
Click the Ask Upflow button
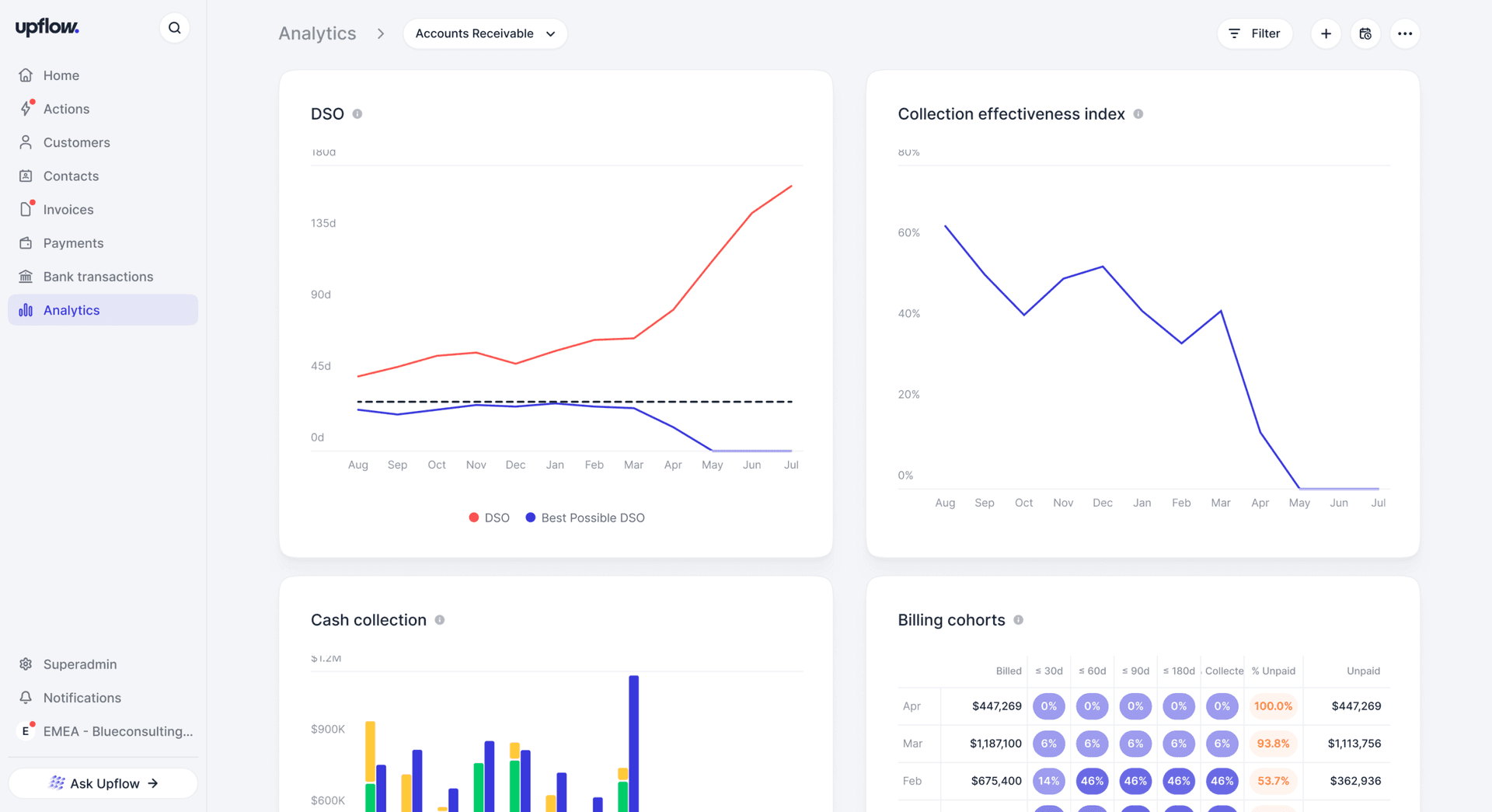coord(103,783)
